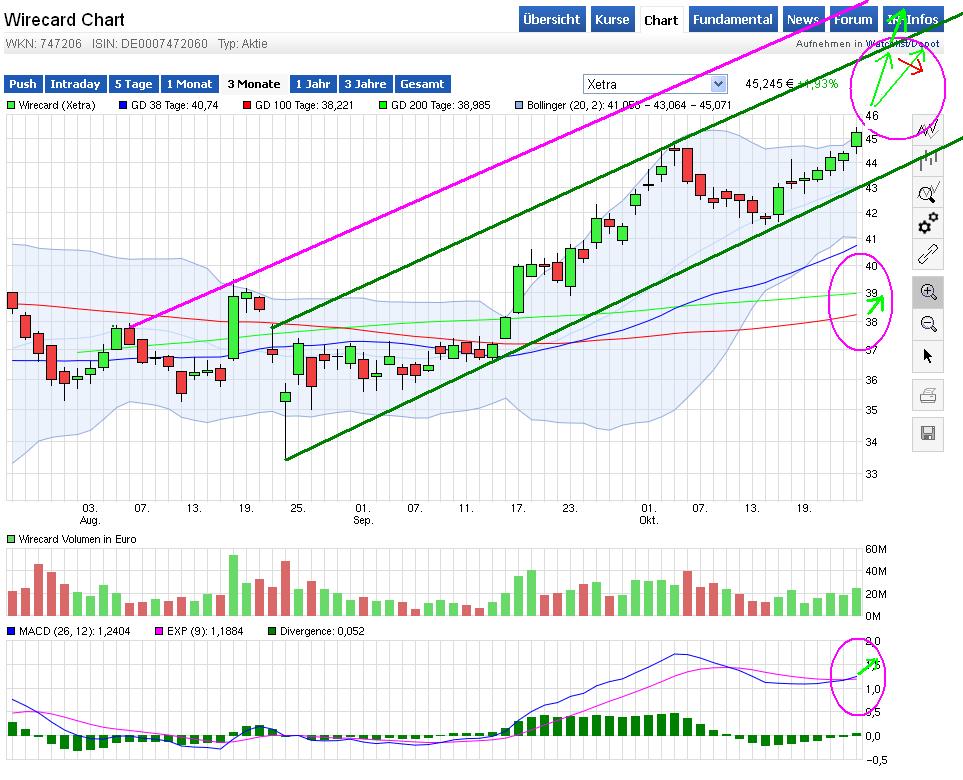Click the GD 100 Tage red legend box
This screenshot has width=963, height=780.
point(247,106)
